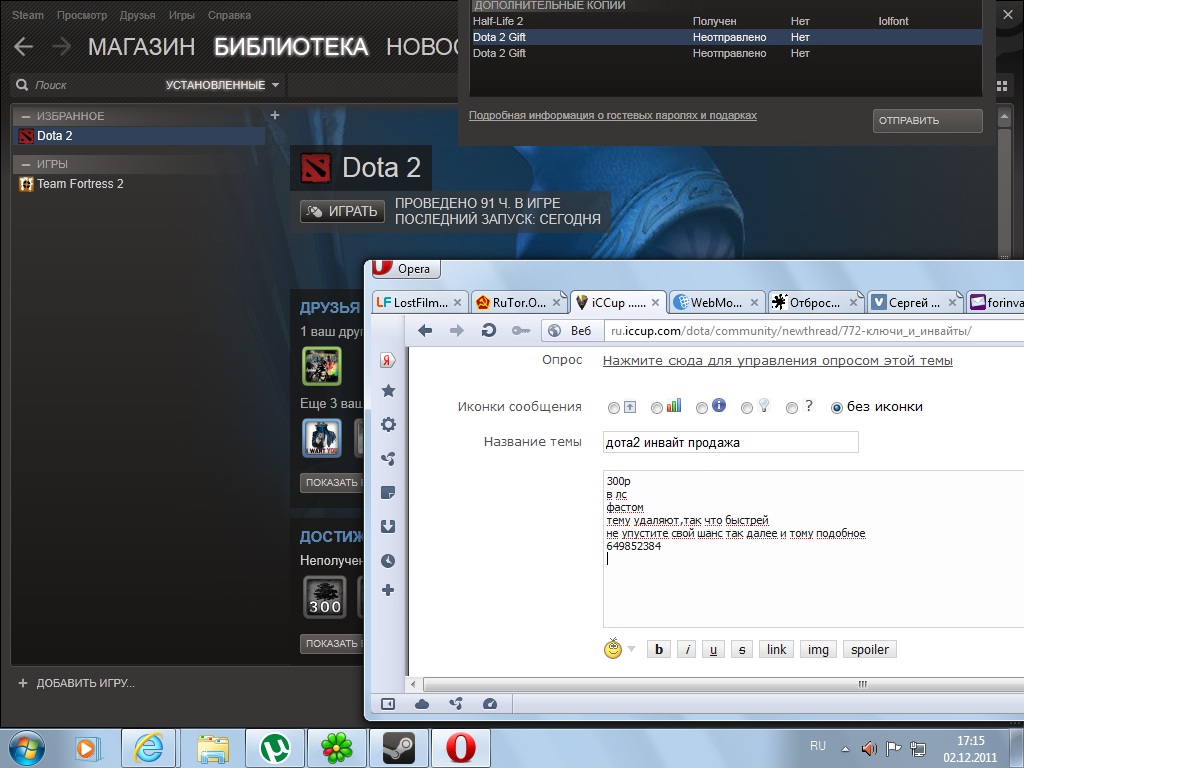The width and height of the screenshot is (1200, 772).
Task: Open the smiley emoticon picker
Action: coord(614,649)
